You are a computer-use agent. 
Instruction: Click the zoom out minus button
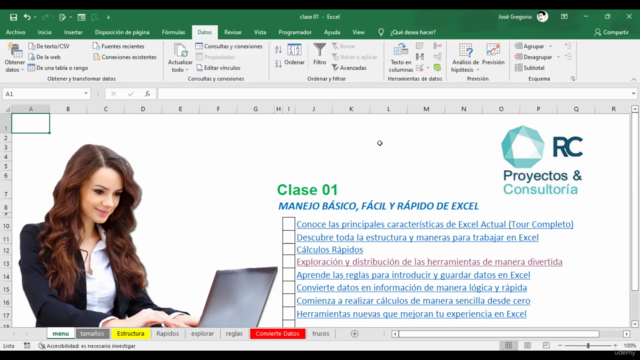(560, 346)
